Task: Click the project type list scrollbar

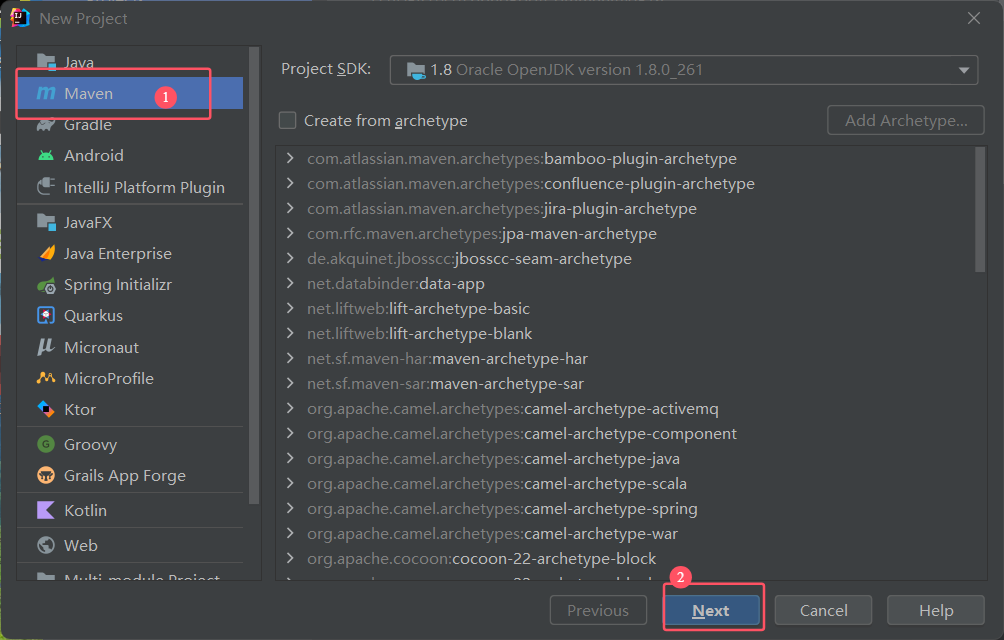Action: pyautogui.click(x=254, y=276)
